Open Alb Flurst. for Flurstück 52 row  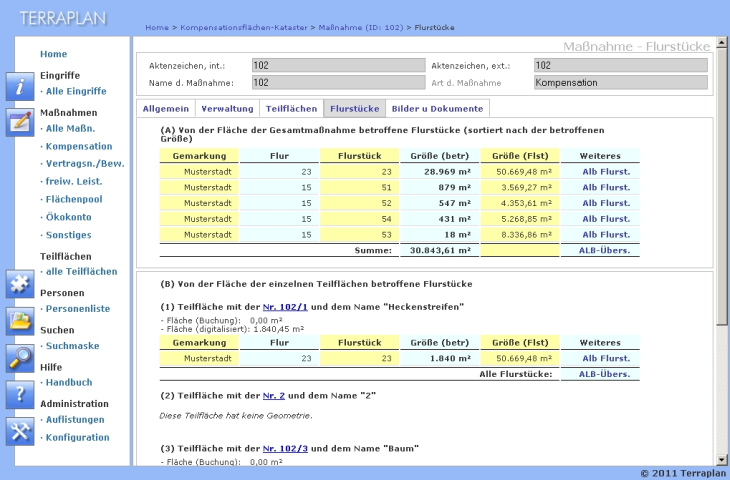pyautogui.click(x=606, y=203)
